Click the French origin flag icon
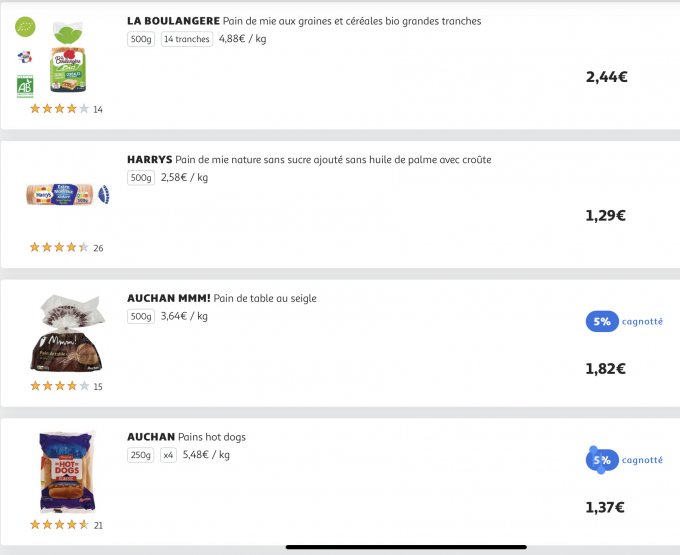The height and width of the screenshot is (555, 680). 24,57
